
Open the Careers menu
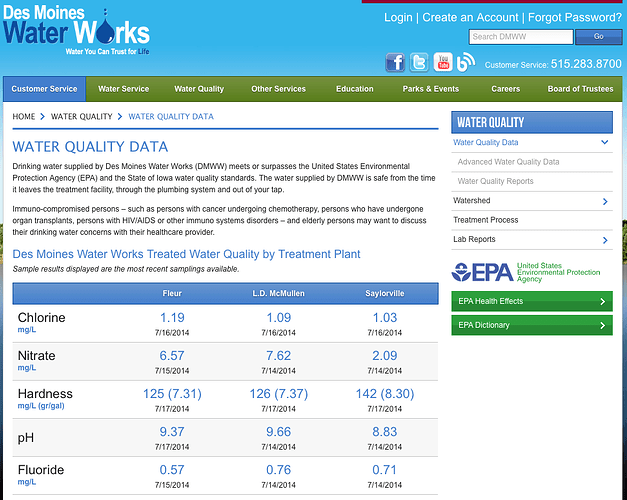[x=505, y=89]
